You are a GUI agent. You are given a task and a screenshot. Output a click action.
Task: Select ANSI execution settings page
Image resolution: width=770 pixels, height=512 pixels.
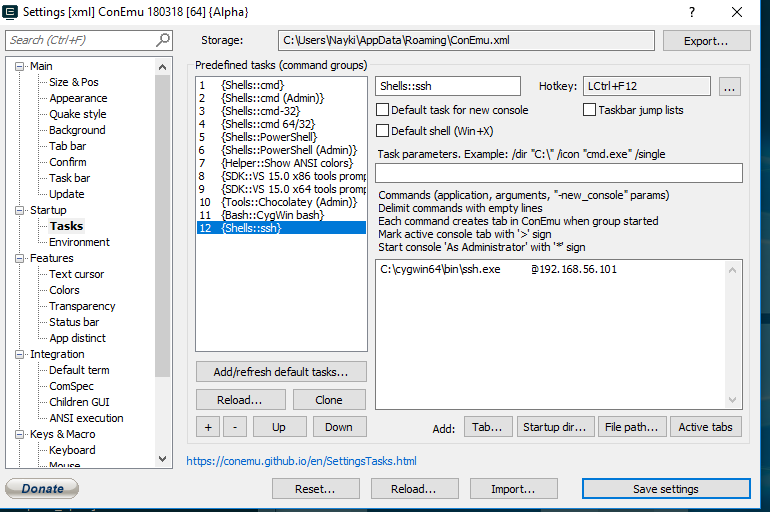(x=86, y=418)
